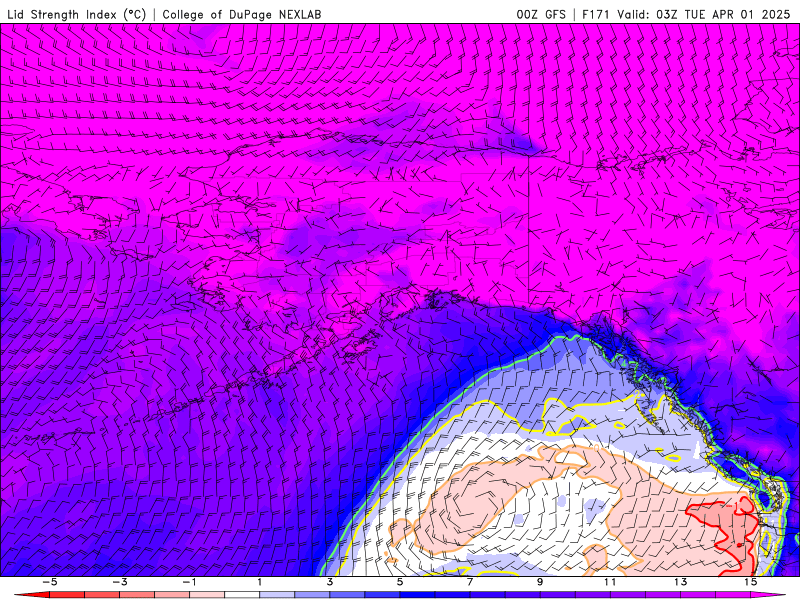The height and width of the screenshot is (600, 800).
Task: Click the -1 value on the color scale
Action: pyautogui.click(x=189, y=582)
